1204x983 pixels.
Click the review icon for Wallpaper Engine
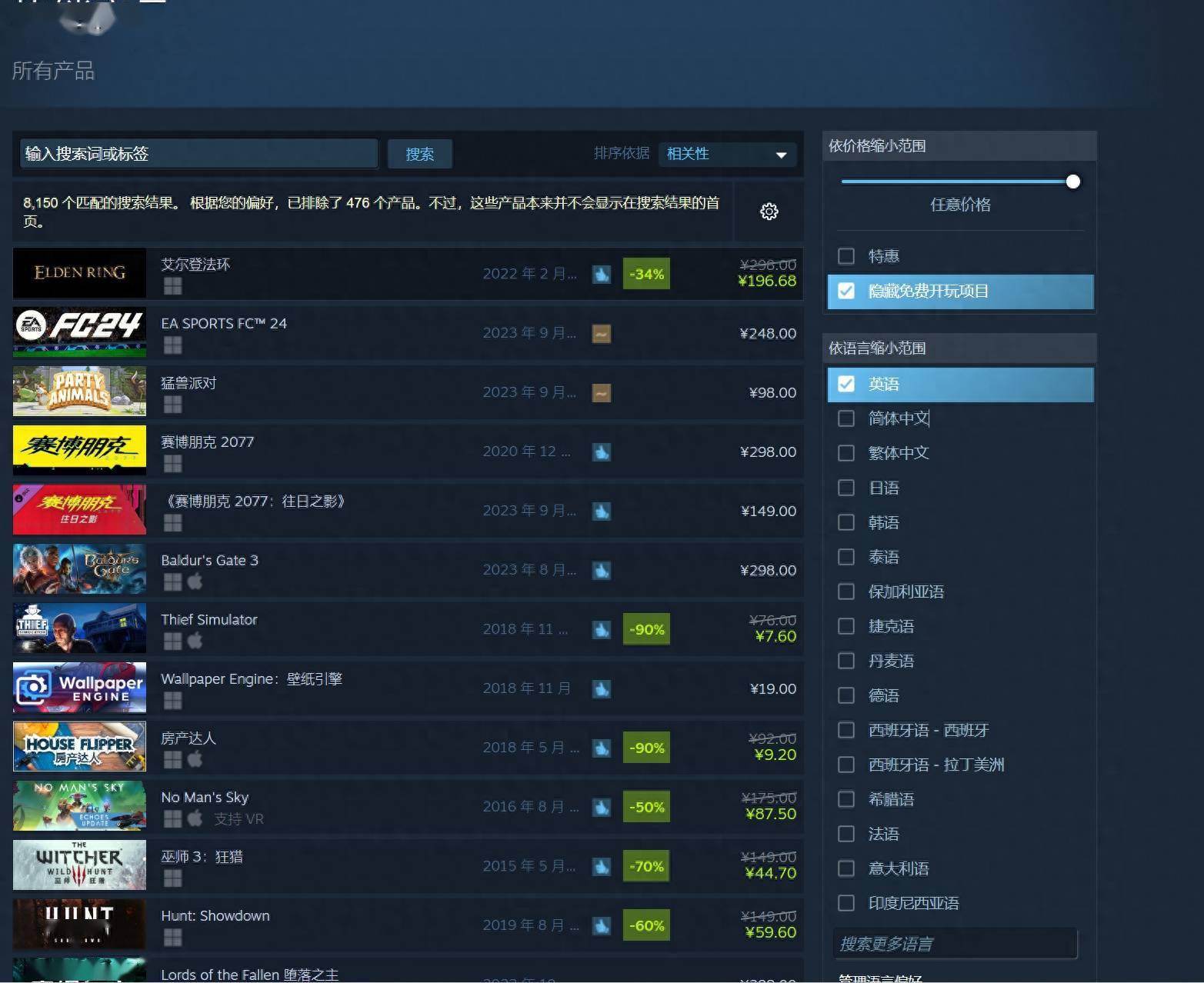point(602,688)
